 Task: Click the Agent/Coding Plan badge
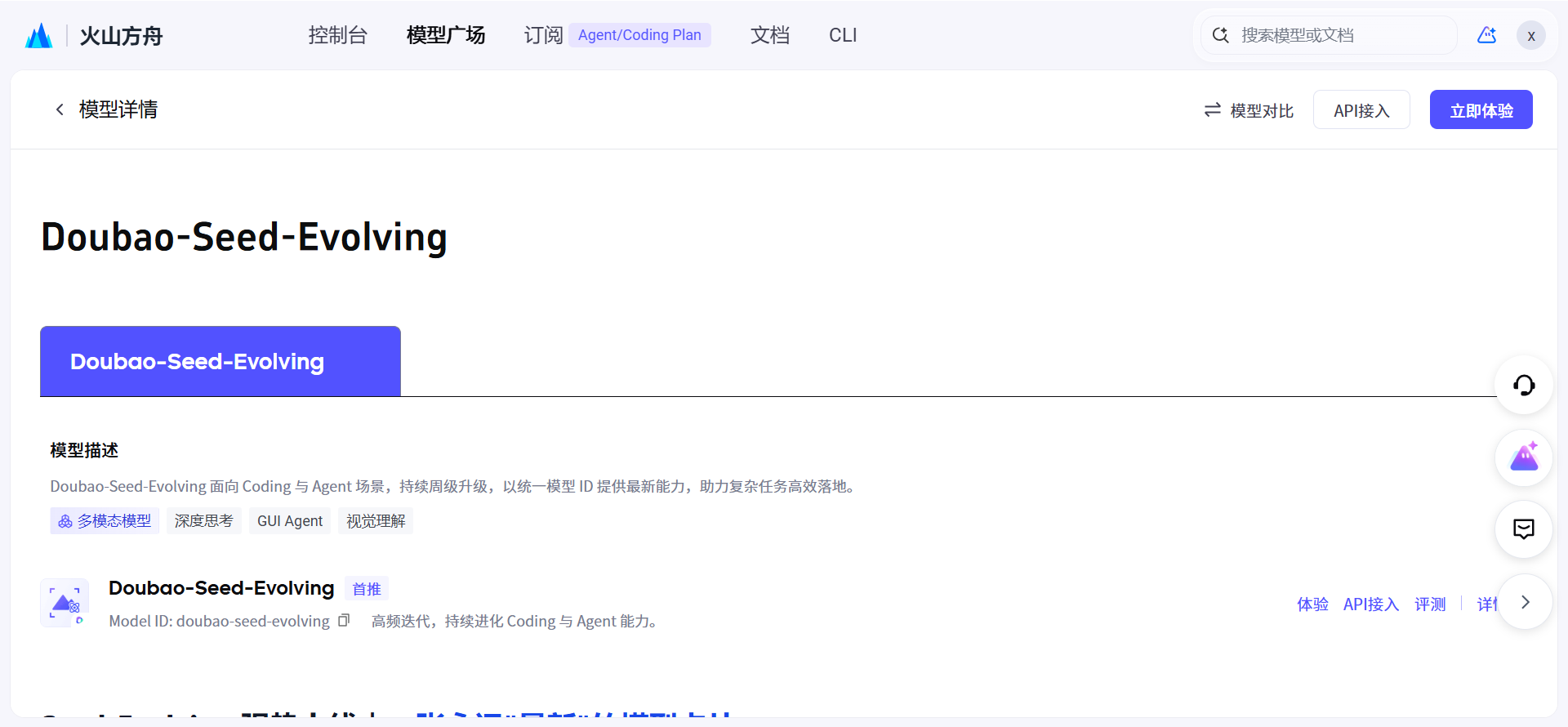[639, 35]
